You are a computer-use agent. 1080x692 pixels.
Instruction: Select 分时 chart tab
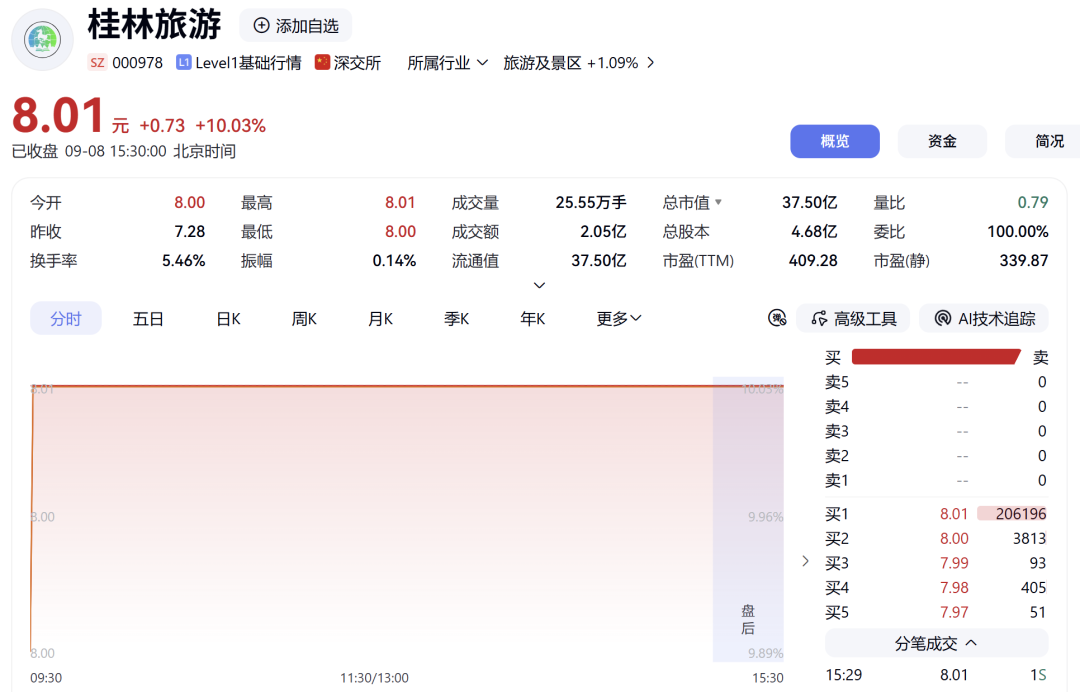(65, 319)
